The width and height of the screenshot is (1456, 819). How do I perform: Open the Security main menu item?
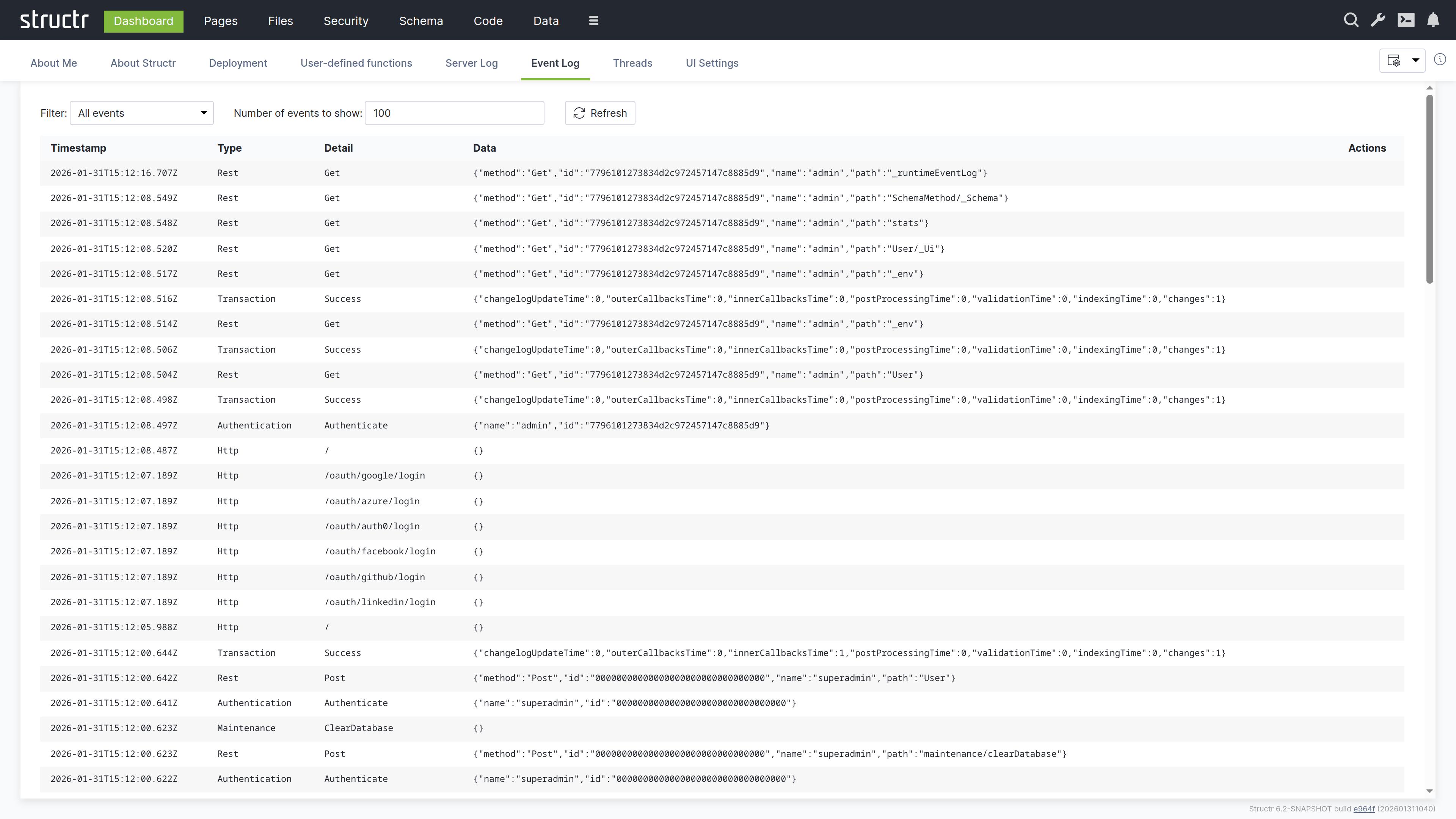tap(346, 21)
